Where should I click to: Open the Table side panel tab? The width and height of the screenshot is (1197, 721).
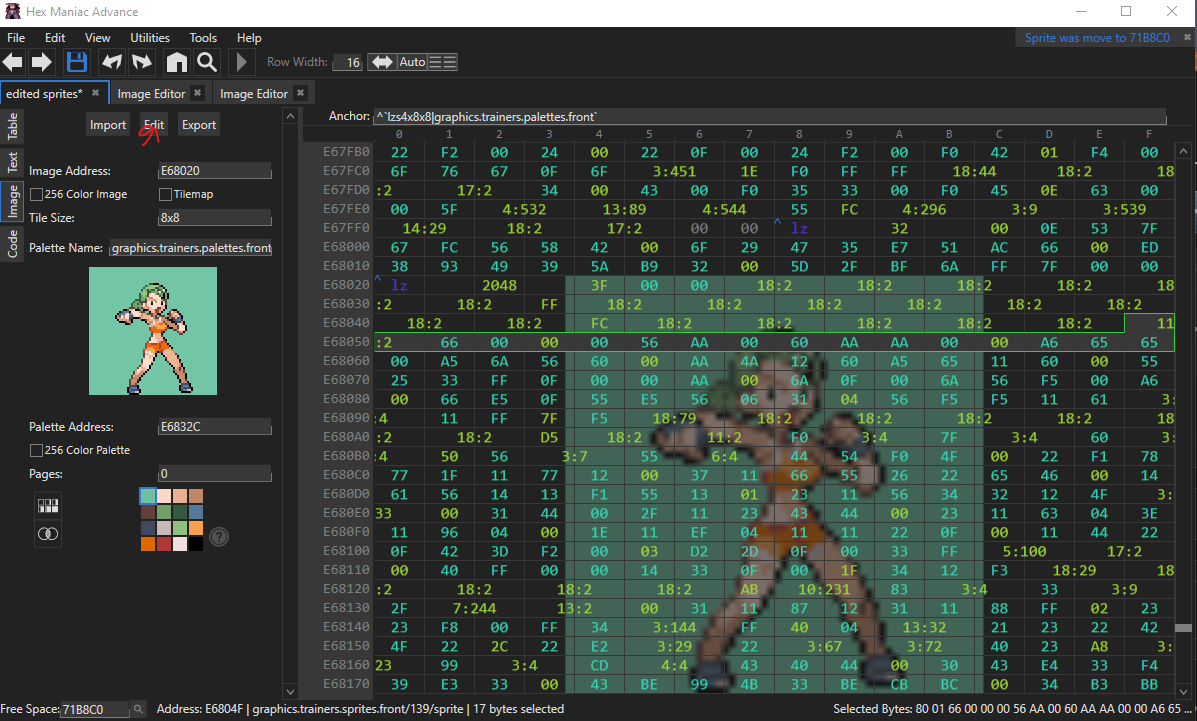coord(12,126)
